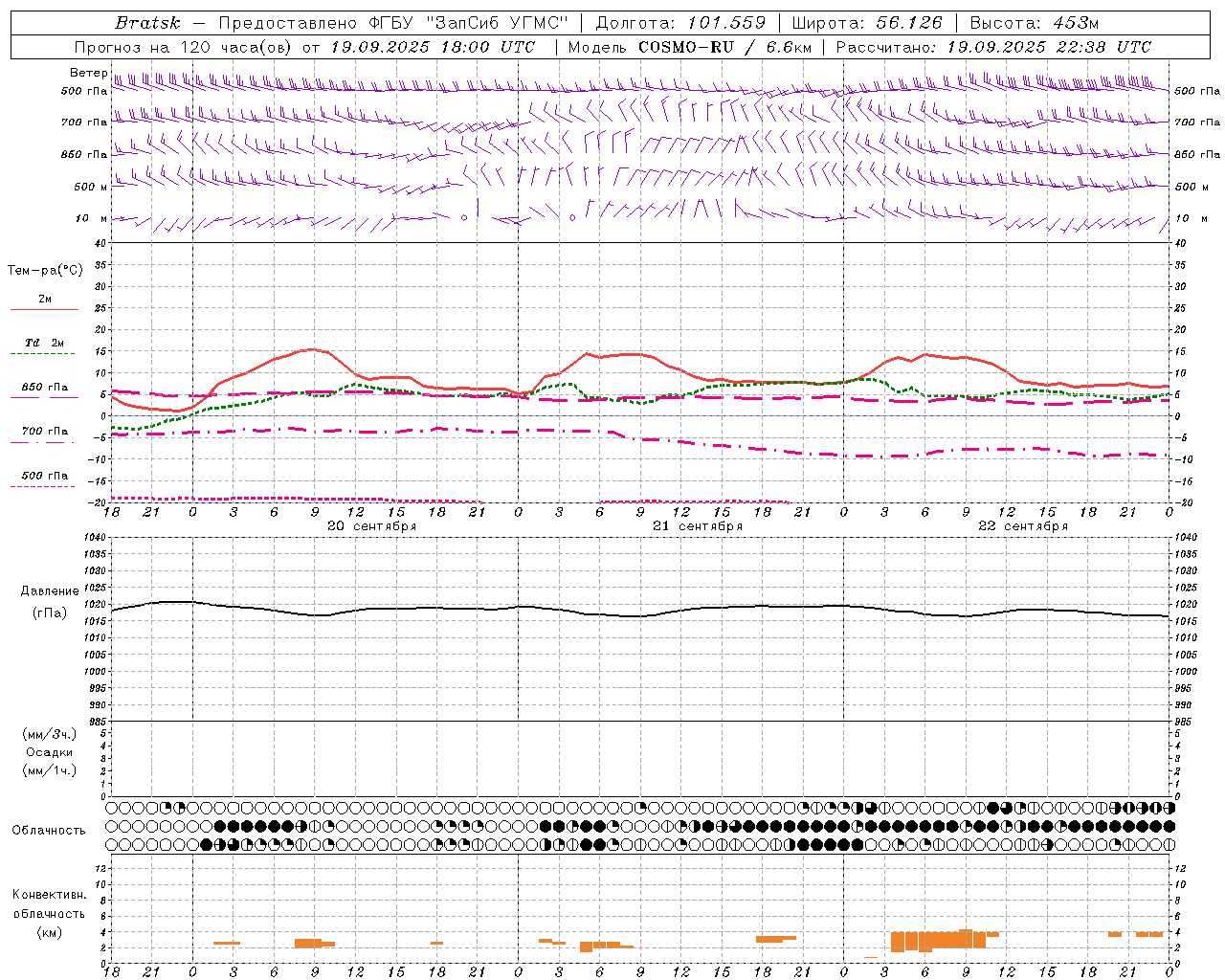
Task: Select the 21 сентября date label
Action: 698,526
